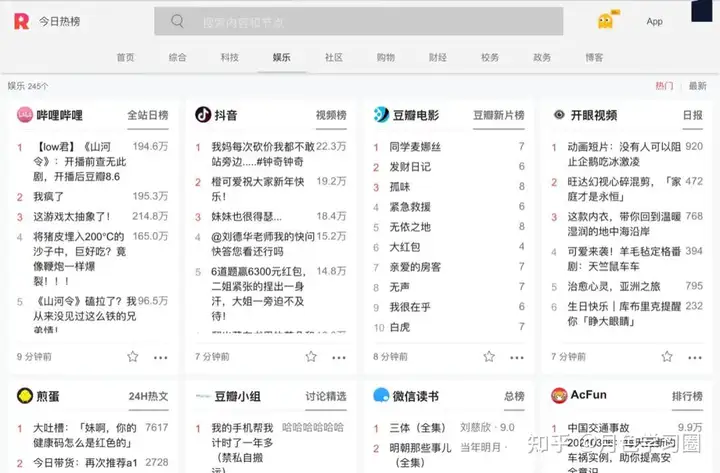Open 开眼视频 entry 旺达幻视心碎混剪
720x473 pixels.
pos(624,189)
